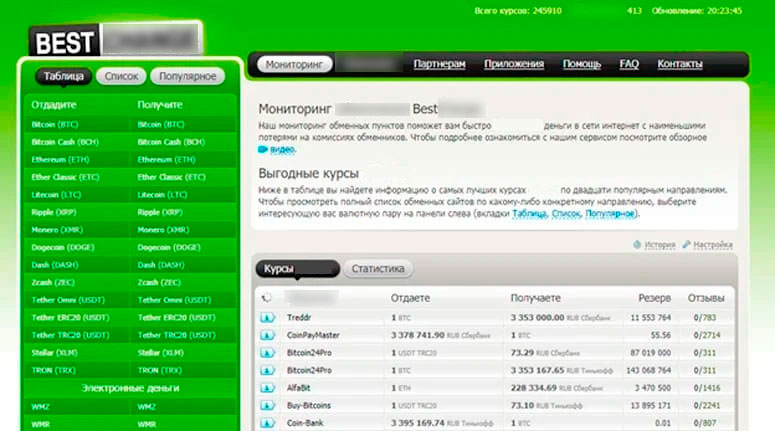Click the BEST logo in header

coord(64,42)
